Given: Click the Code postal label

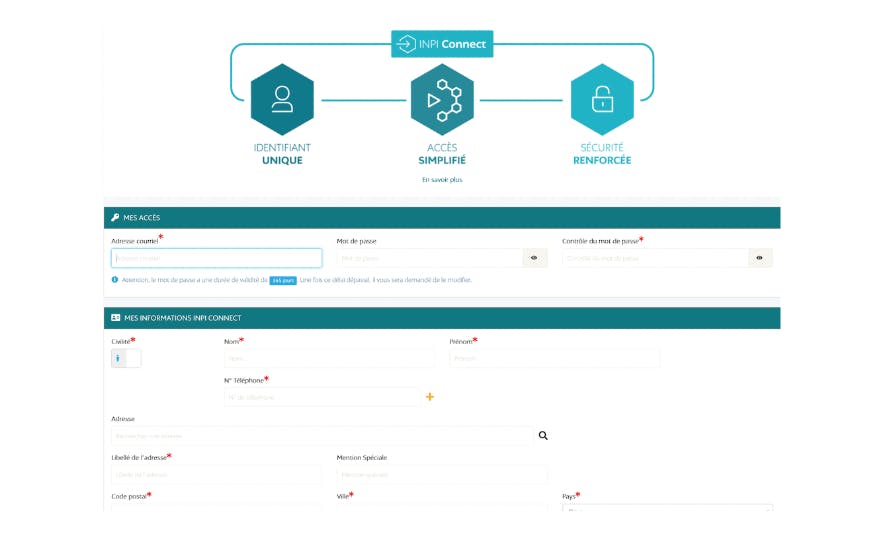Looking at the screenshot, I should pyautogui.click(x=129, y=496).
